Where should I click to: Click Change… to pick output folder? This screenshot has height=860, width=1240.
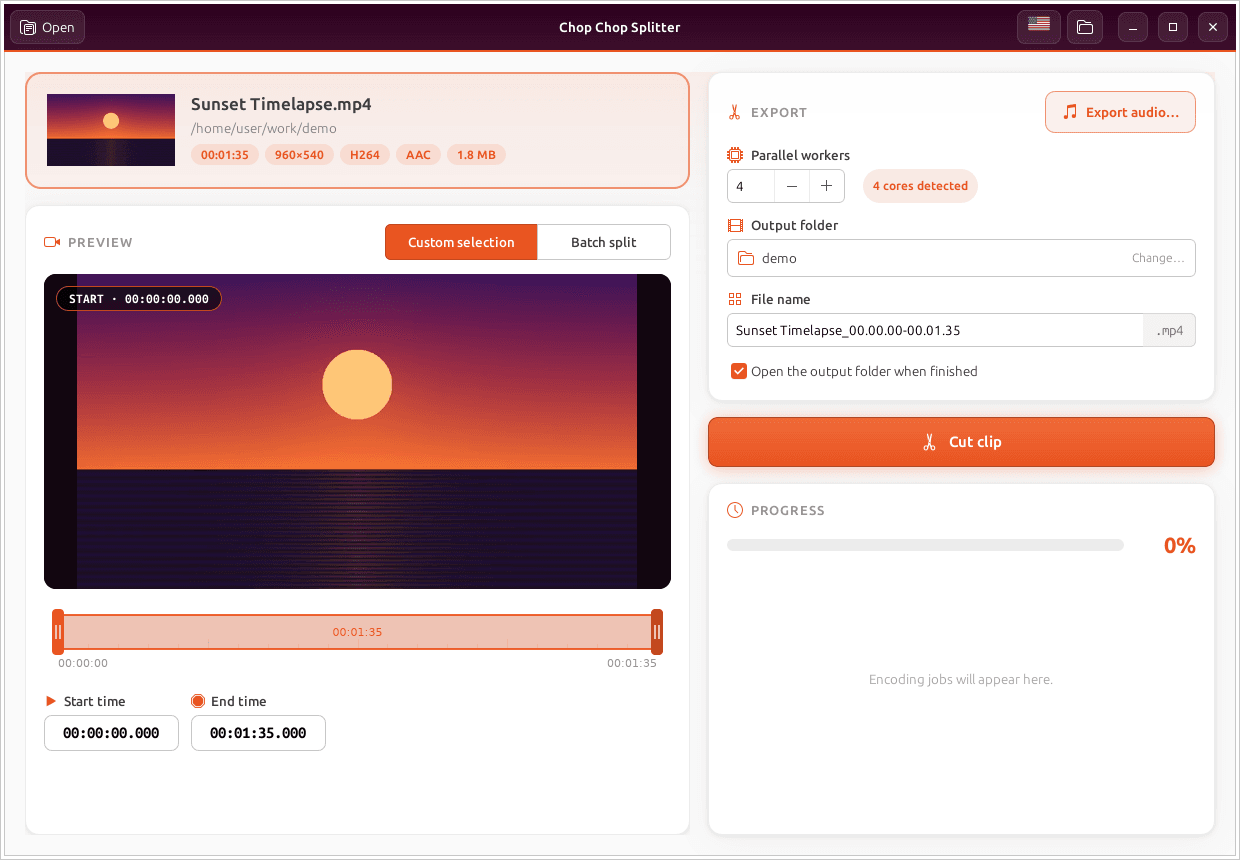[1158, 258]
